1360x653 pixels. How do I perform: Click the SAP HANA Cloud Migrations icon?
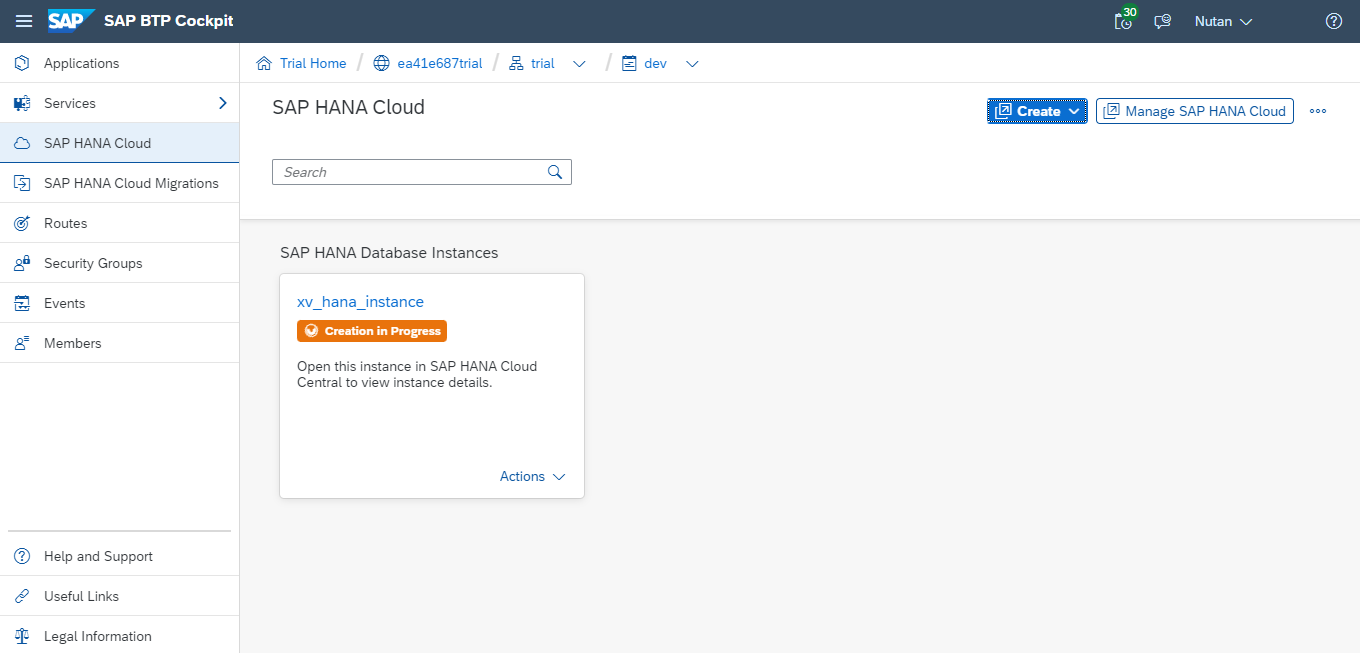pos(22,183)
